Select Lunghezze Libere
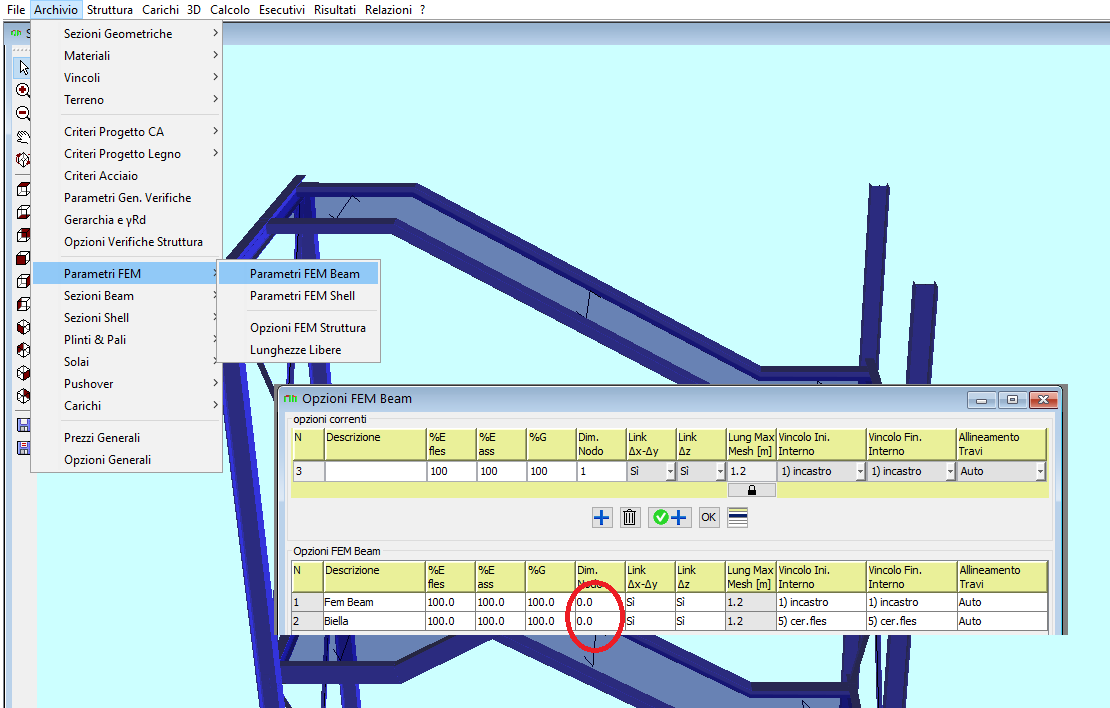The height and width of the screenshot is (708, 1110). pyautogui.click(x=299, y=350)
